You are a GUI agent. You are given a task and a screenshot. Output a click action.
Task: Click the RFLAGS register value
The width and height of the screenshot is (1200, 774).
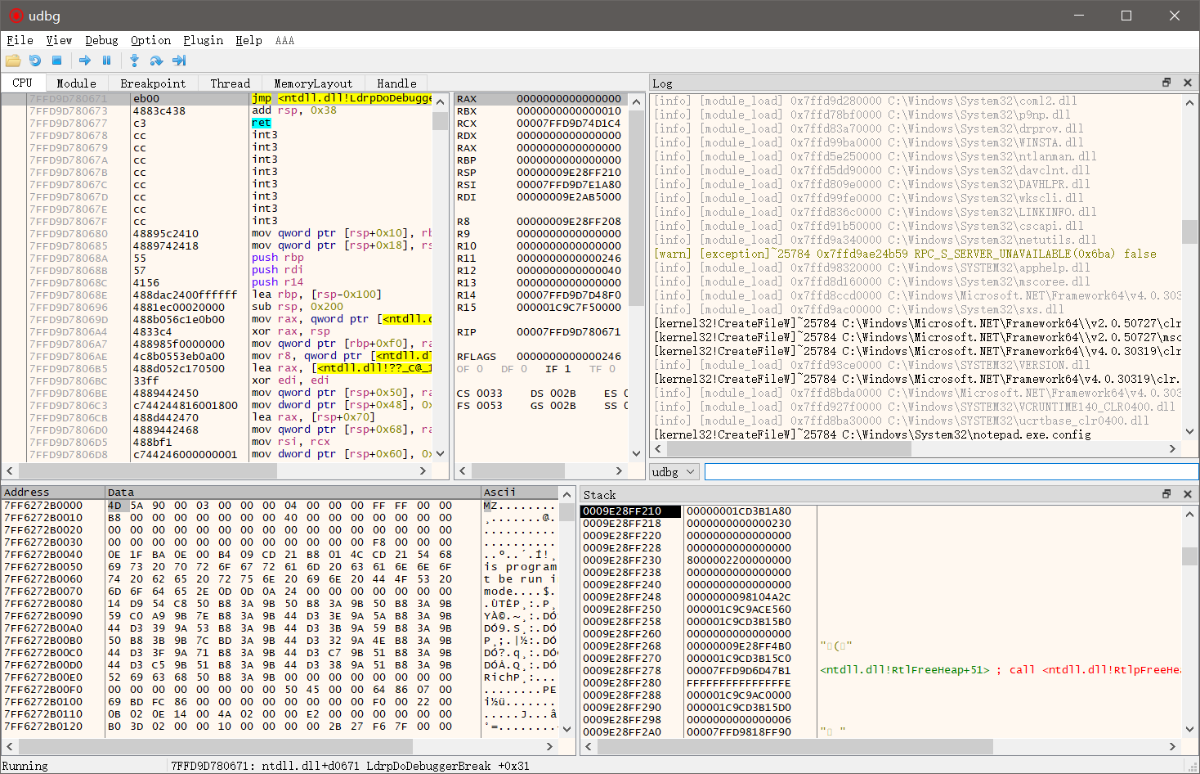[568, 356]
